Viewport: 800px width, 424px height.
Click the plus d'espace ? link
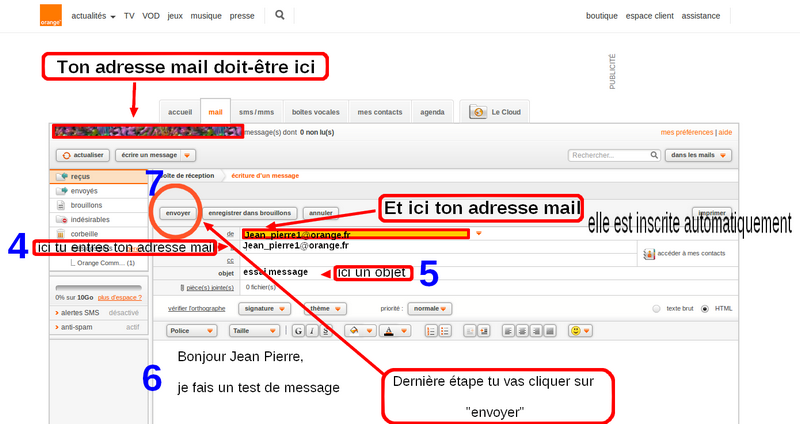click(x=120, y=297)
